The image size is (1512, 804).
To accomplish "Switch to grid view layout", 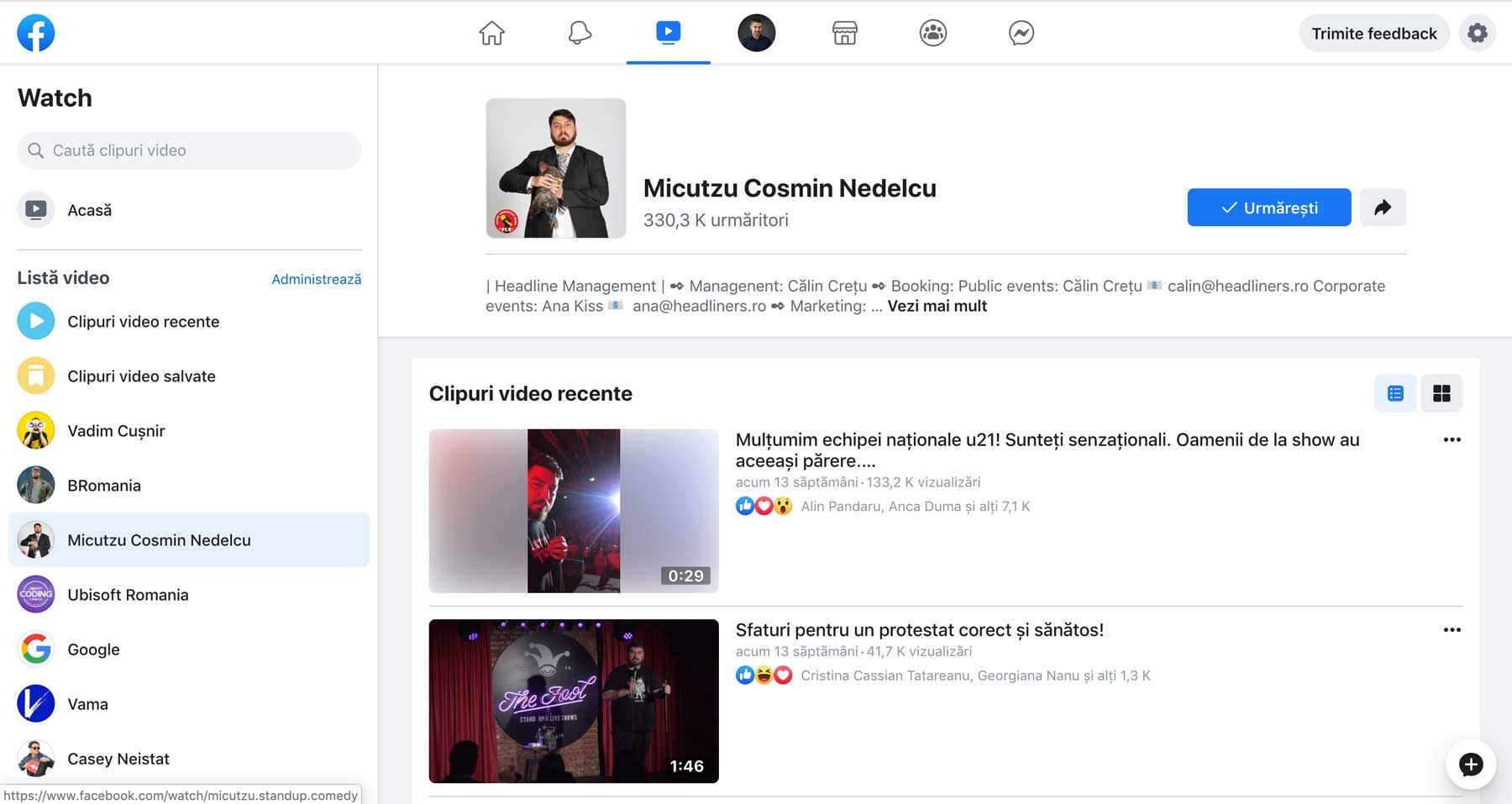I will point(1441,393).
